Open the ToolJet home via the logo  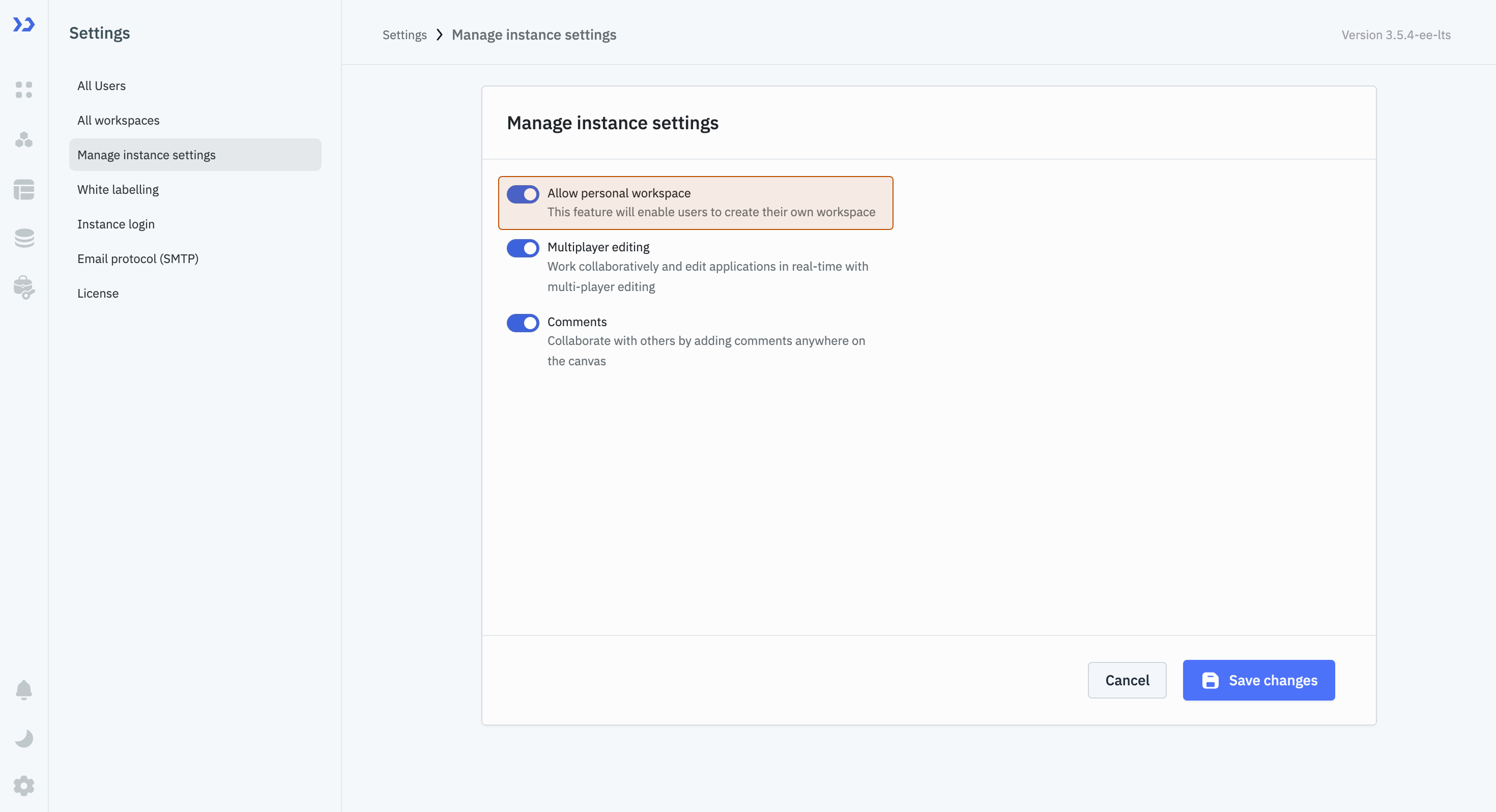click(24, 25)
